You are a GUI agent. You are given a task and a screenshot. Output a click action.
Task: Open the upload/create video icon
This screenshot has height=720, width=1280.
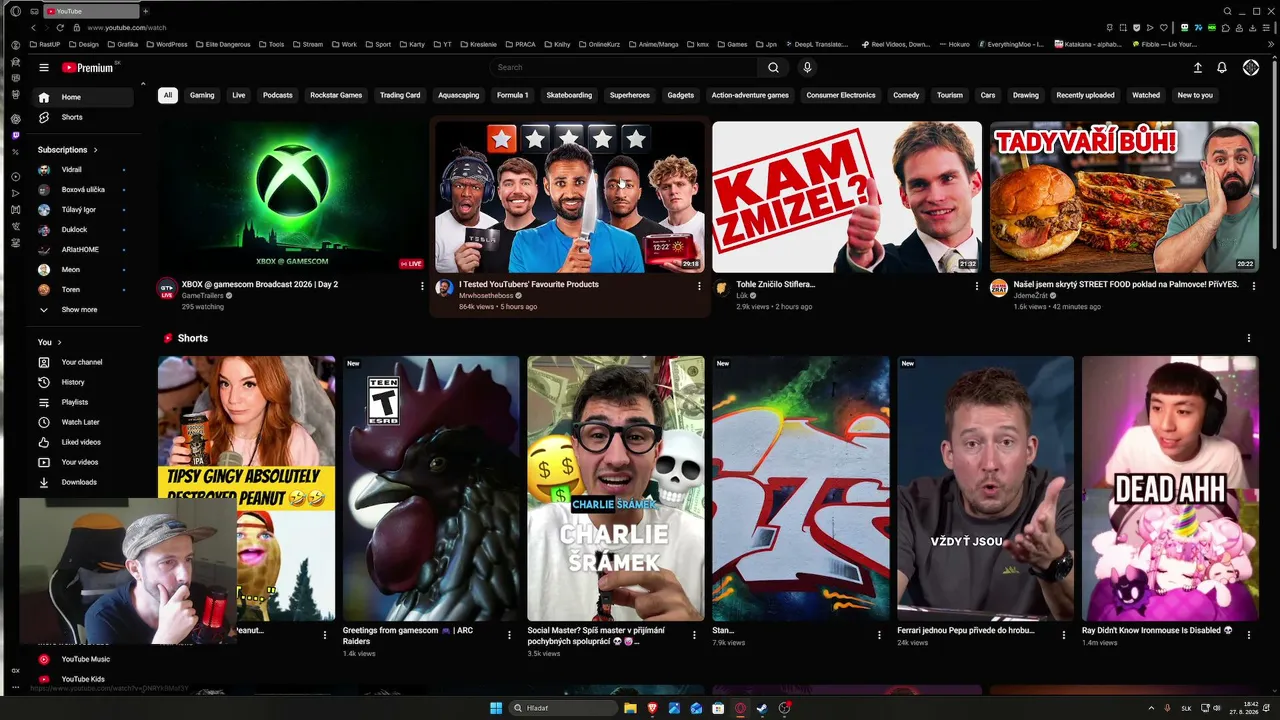(x=1198, y=67)
